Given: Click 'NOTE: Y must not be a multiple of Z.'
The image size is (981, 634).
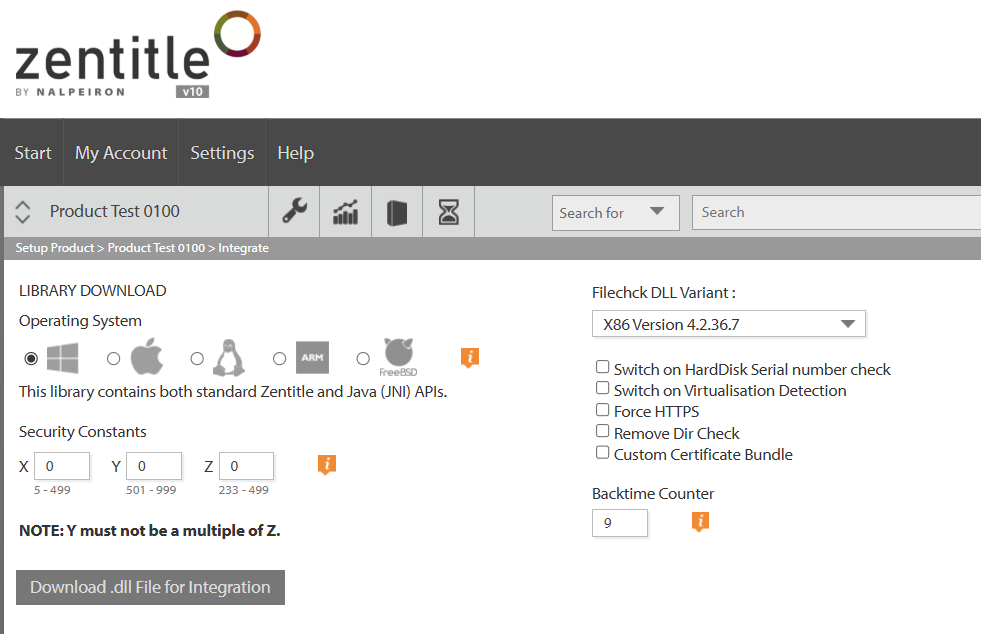Looking at the screenshot, I should 150,531.
